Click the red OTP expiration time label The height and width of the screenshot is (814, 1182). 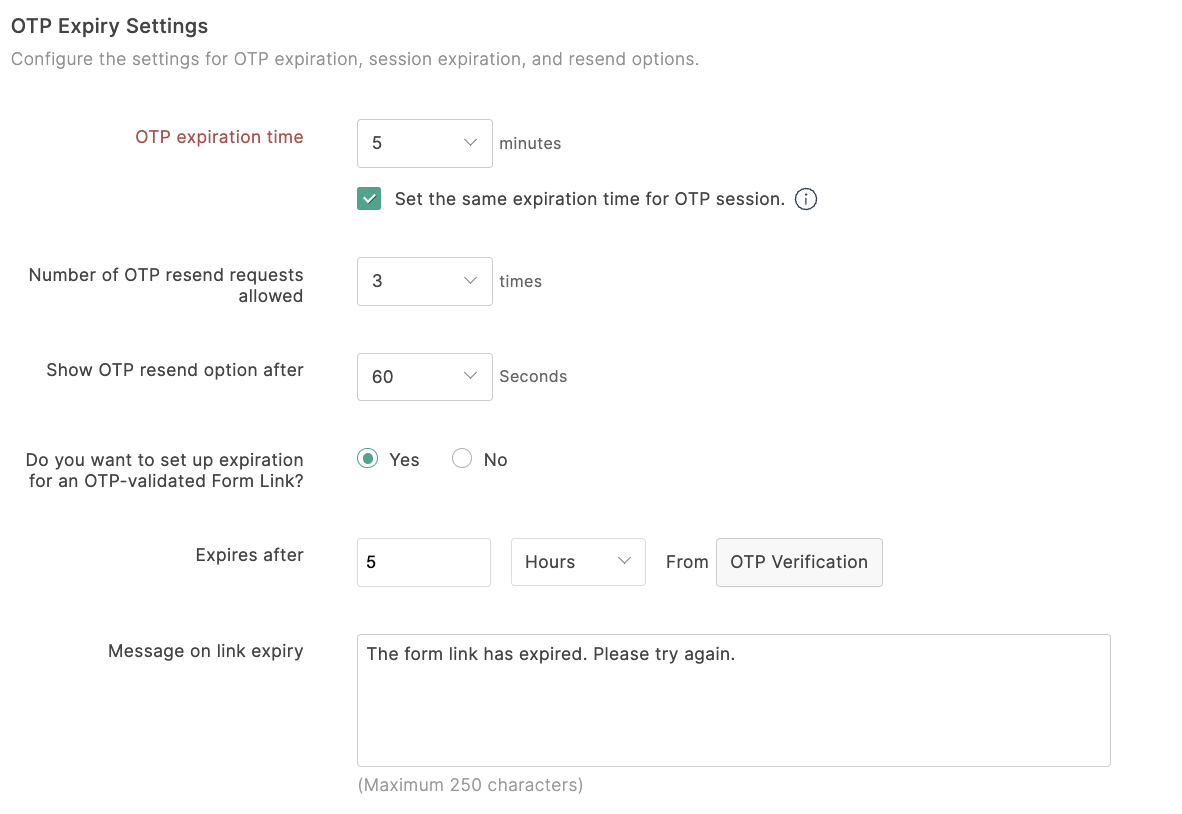pyautogui.click(x=219, y=137)
